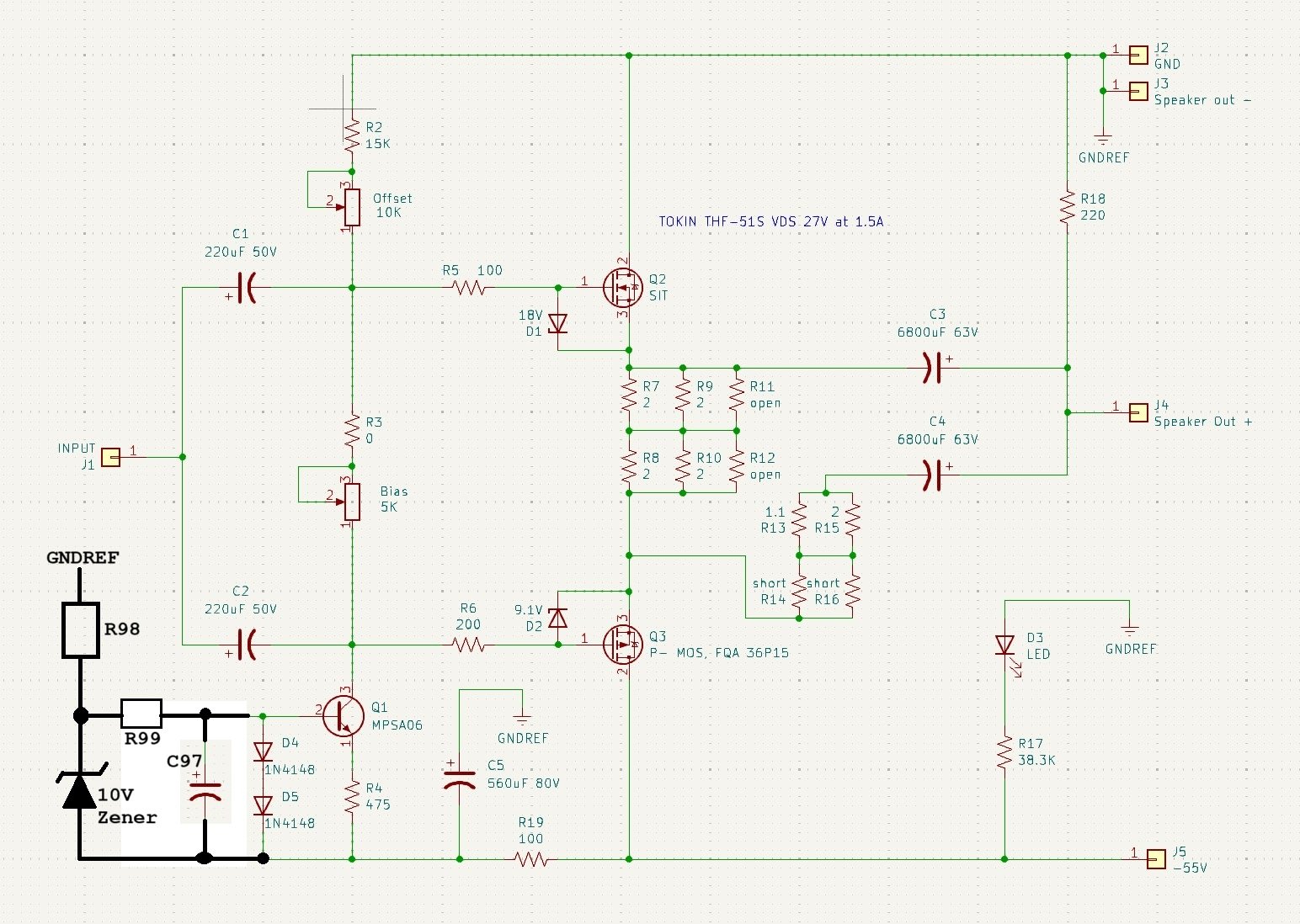Click the R16 short resistor symbol

(853, 592)
